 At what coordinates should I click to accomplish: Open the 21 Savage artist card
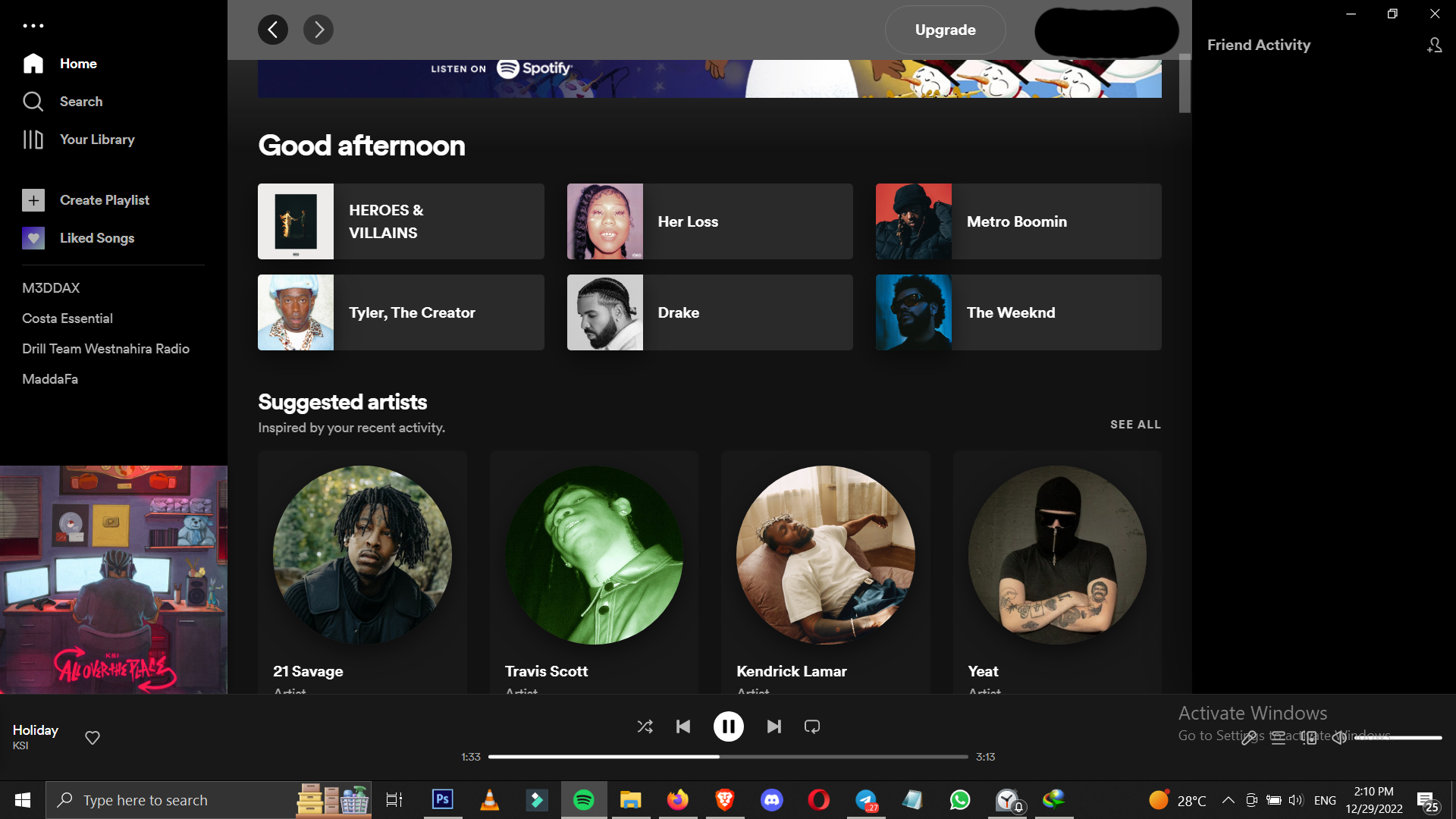click(x=362, y=573)
